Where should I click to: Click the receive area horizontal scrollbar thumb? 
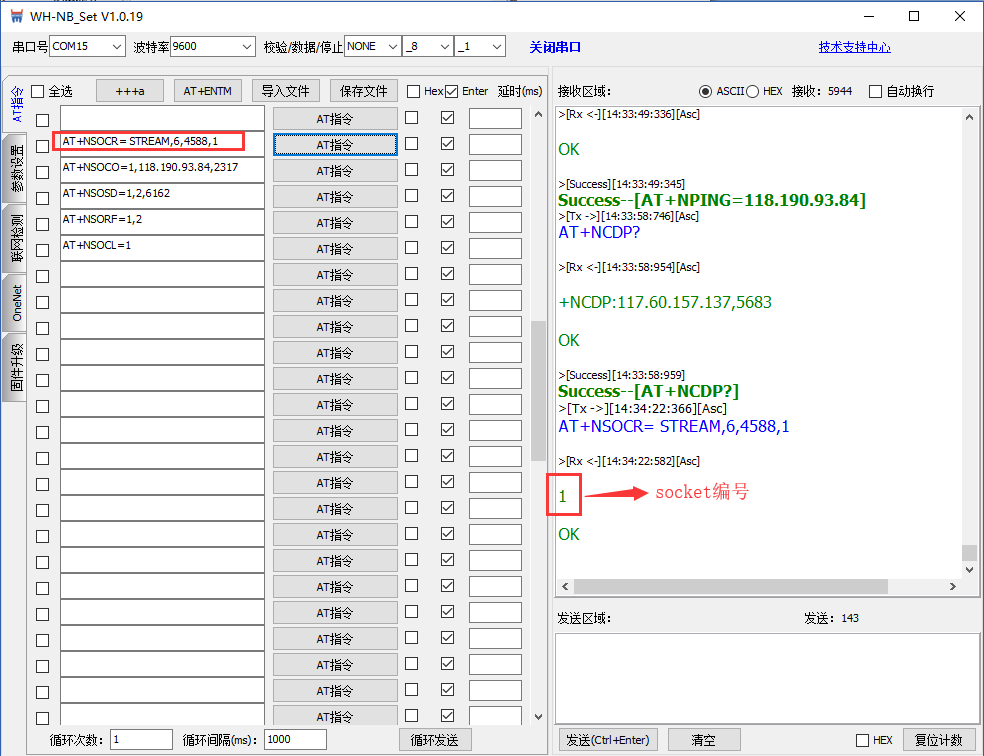(731, 587)
